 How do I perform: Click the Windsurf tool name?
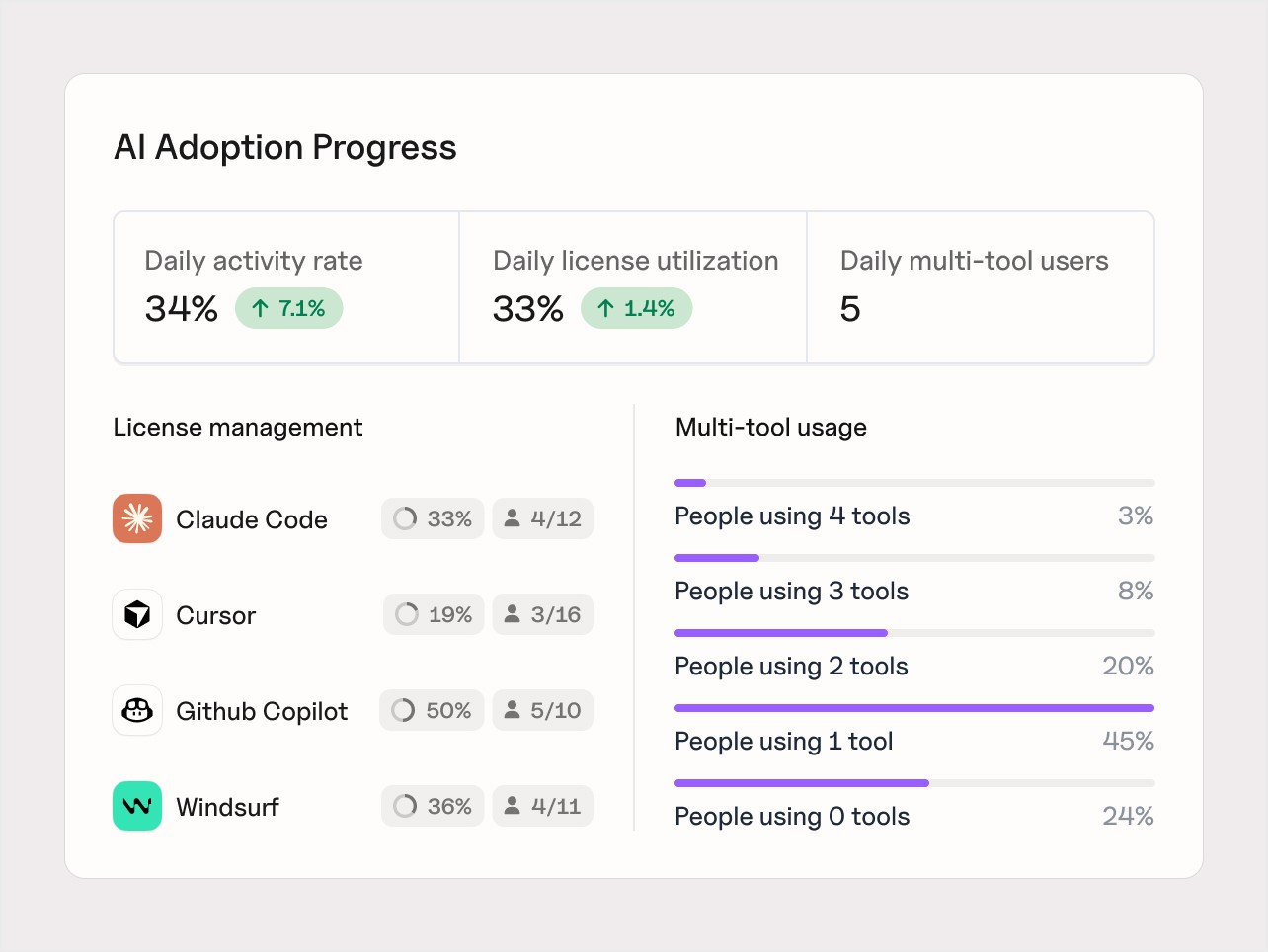pyautogui.click(x=227, y=807)
